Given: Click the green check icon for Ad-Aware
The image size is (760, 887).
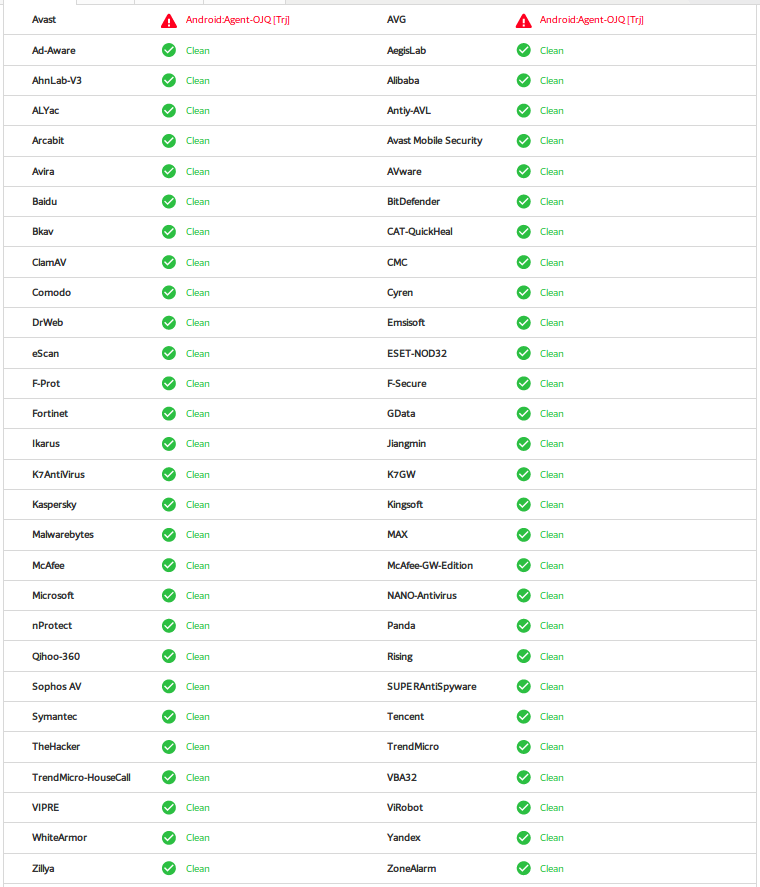Looking at the screenshot, I should 169,50.
